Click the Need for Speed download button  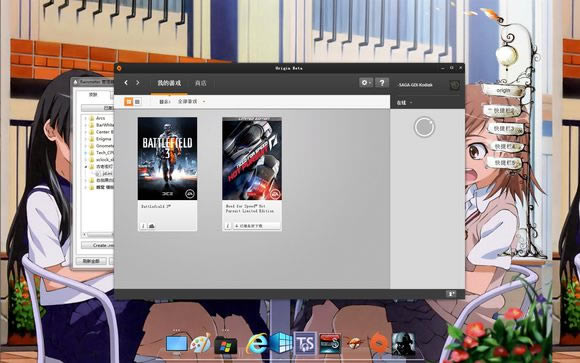point(256,226)
